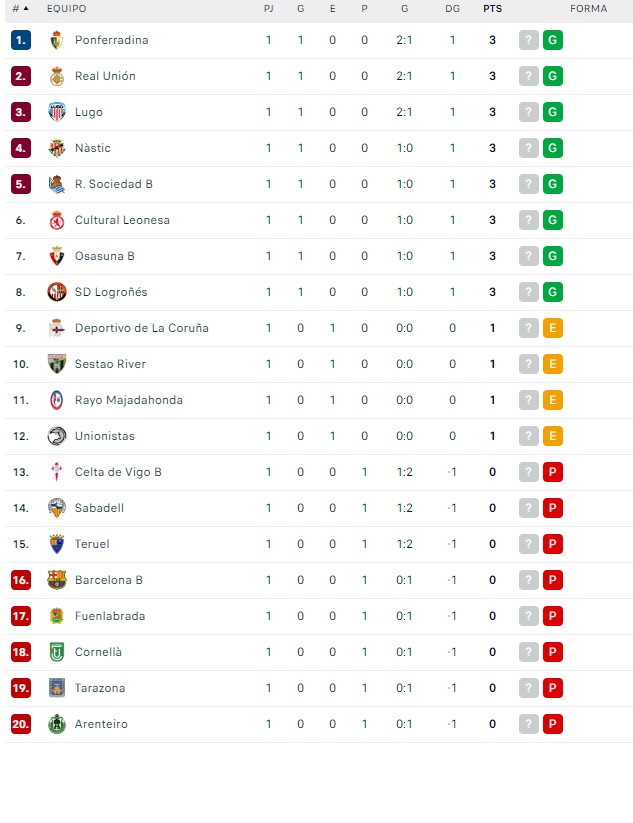
Task: Click the Lugo club crest
Action: click(x=57, y=112)
